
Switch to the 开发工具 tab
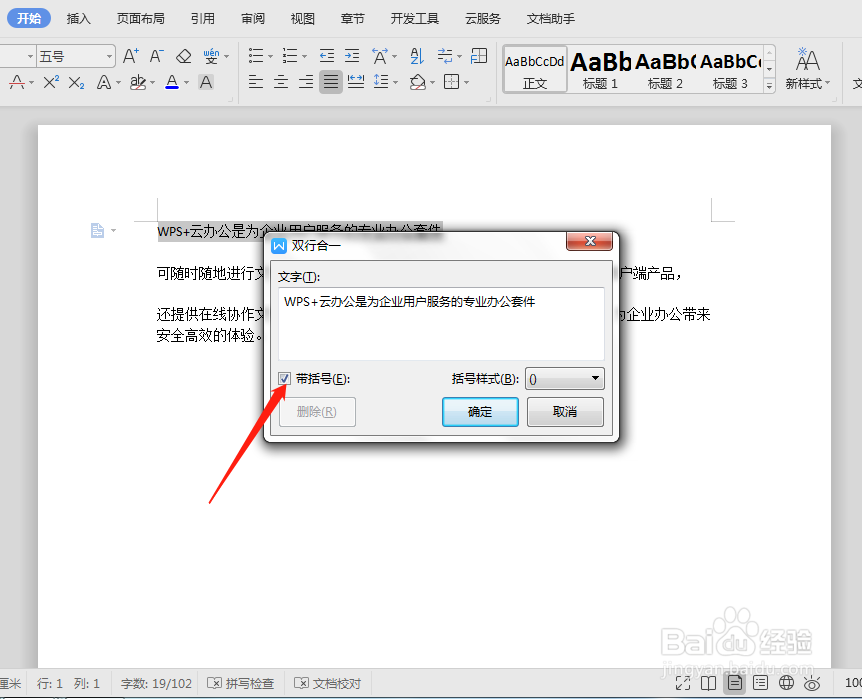415,19
